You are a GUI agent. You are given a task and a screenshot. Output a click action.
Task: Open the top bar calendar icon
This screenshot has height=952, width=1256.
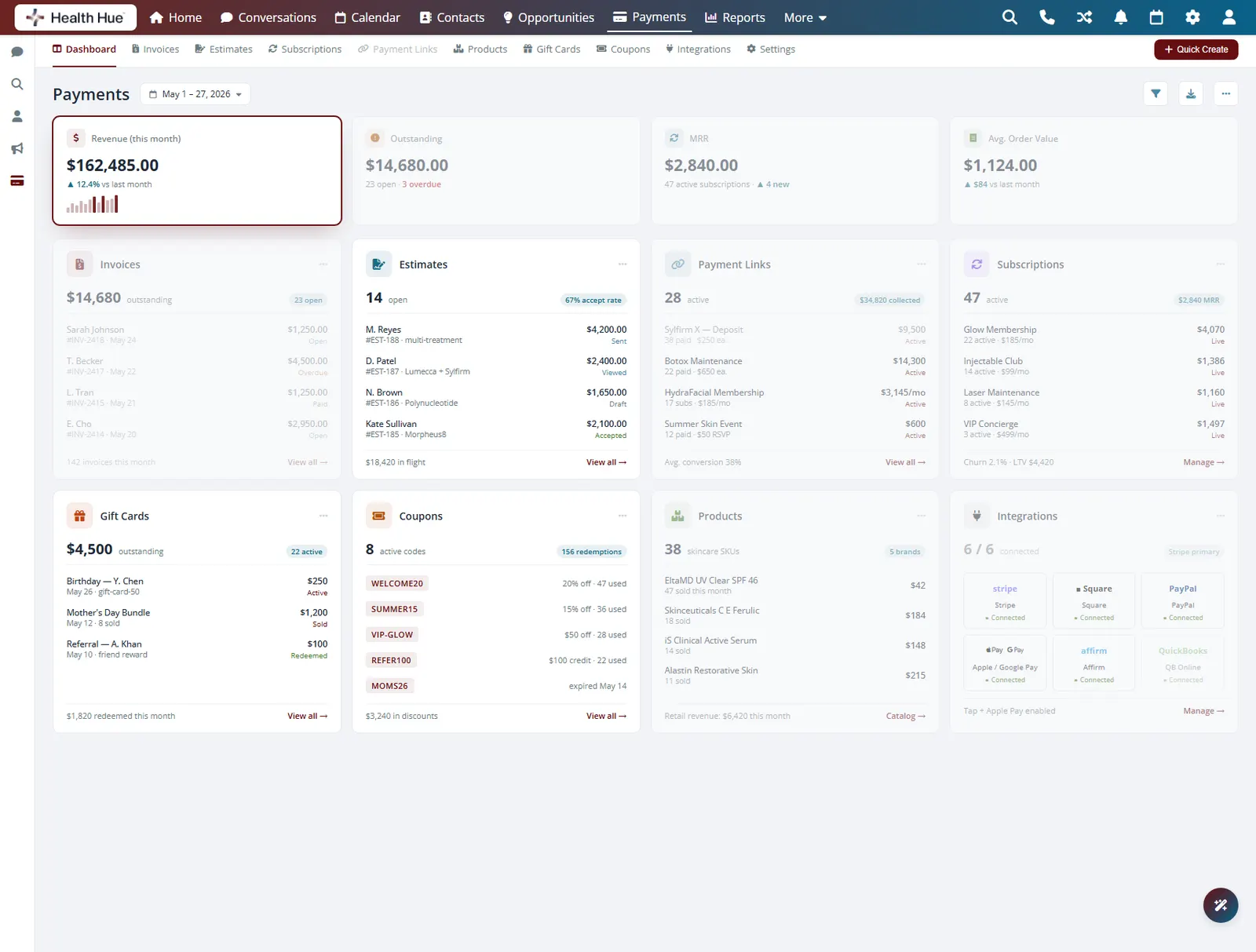[x=1156, y=17]
